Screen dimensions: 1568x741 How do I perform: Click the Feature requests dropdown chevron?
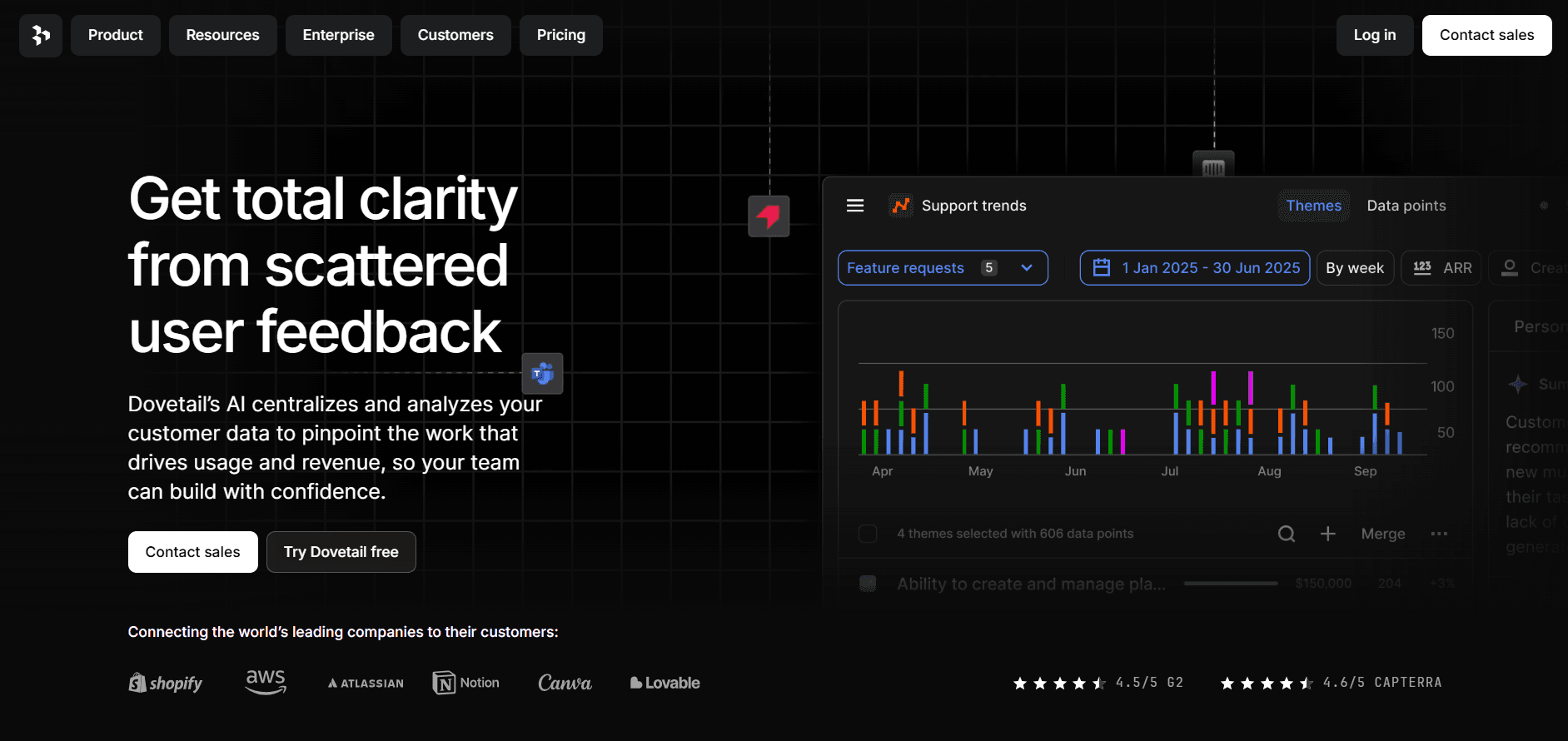pos(1027,268)
